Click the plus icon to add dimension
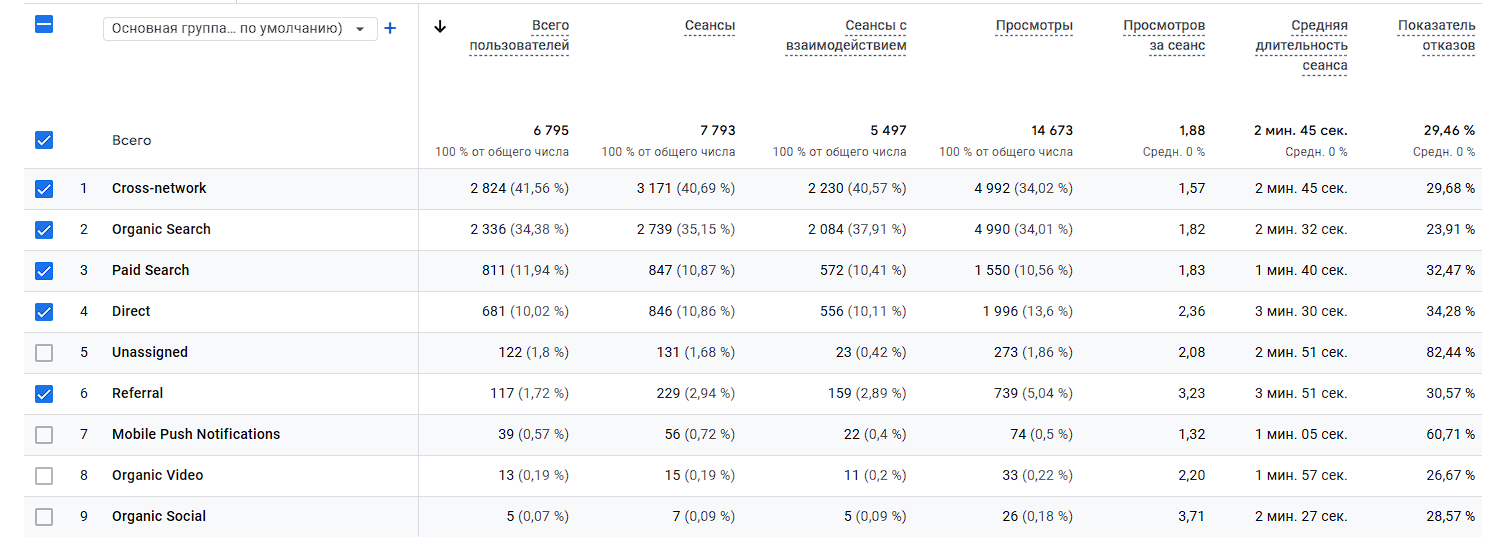This screenshot has height=547, width=1512. 390,28
